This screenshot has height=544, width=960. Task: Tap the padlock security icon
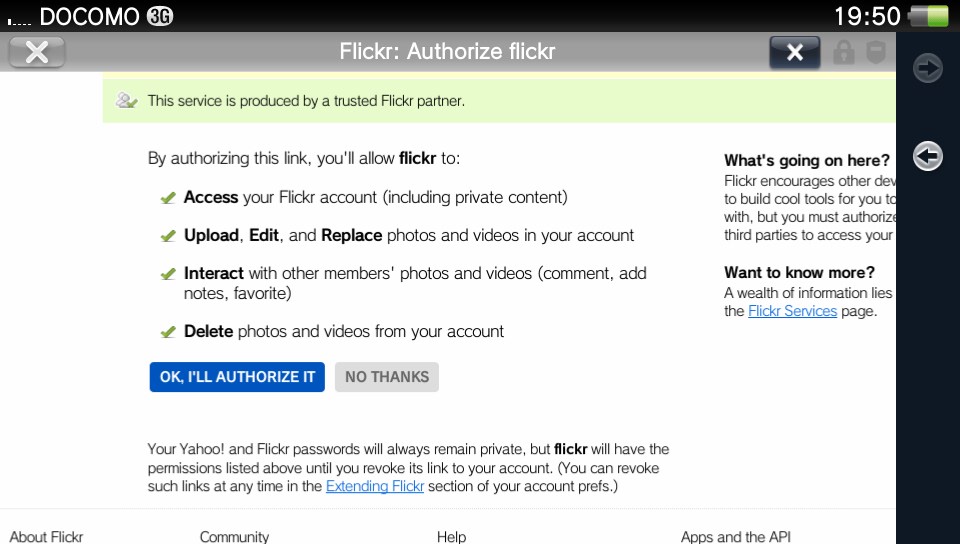[x=844, y=53]
